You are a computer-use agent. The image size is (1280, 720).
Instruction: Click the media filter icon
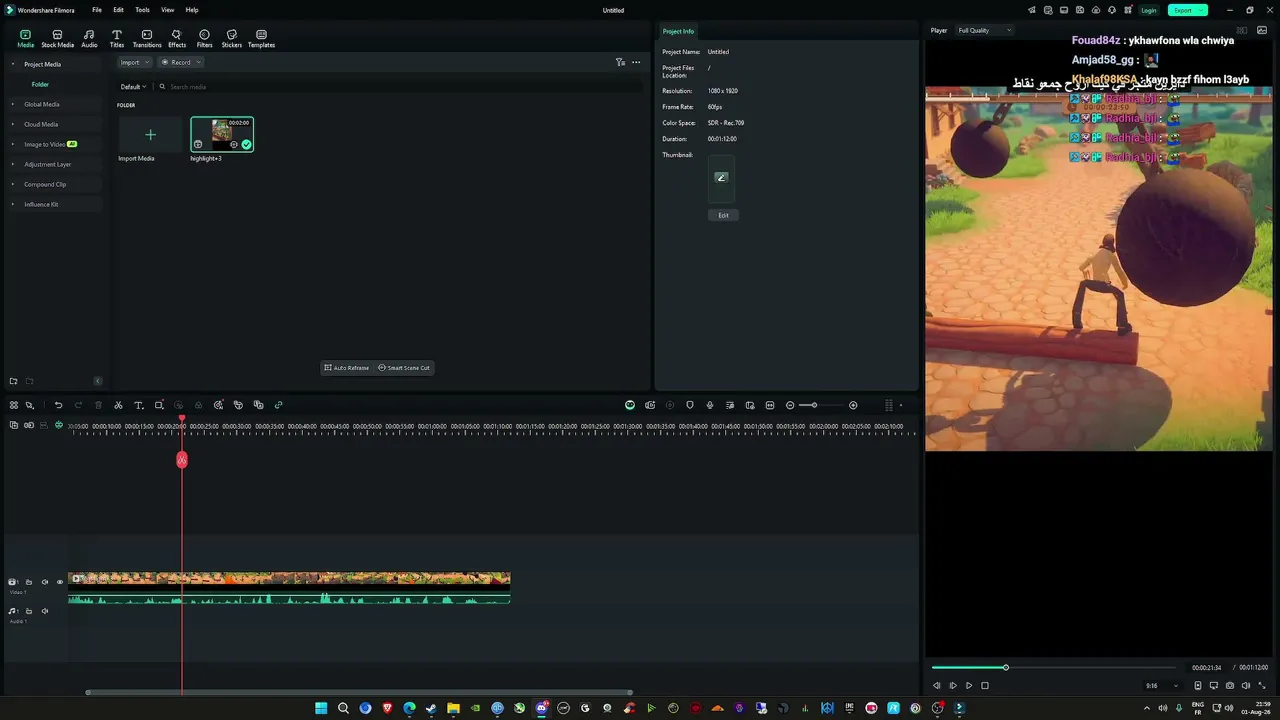click(620, 62)
